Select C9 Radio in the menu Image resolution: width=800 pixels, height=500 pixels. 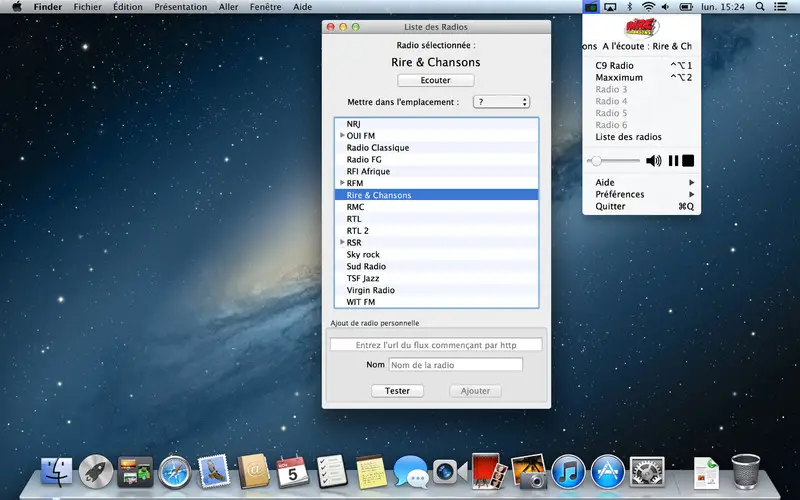[641, 65]
